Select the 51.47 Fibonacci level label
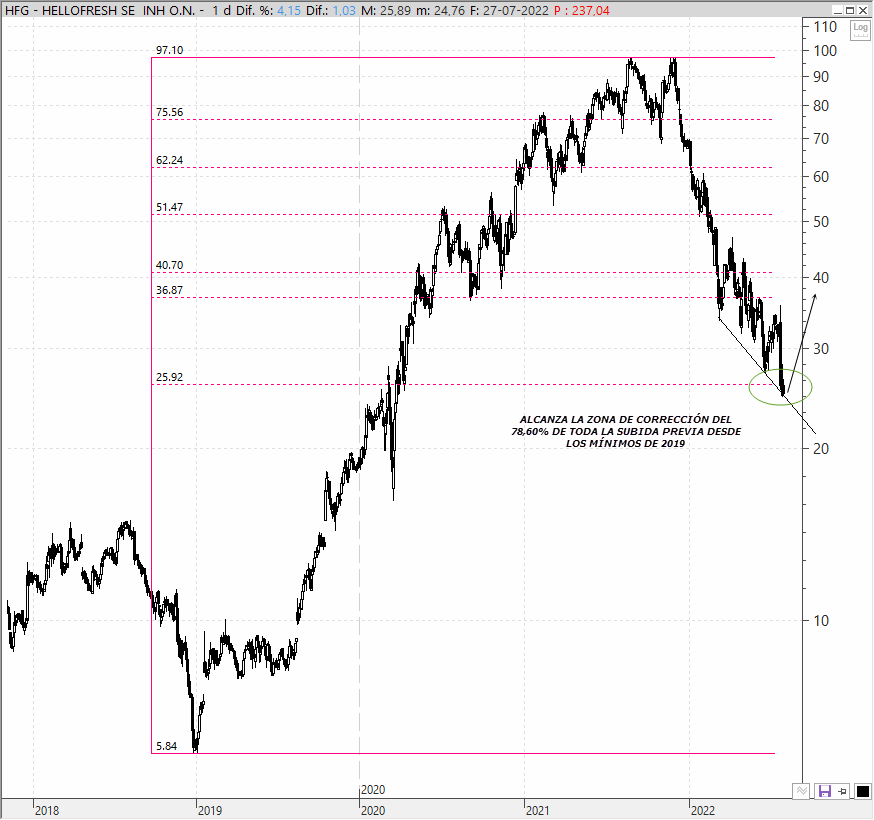The height and width of the screenshot is (820, 874). click(x=169, y=207)
